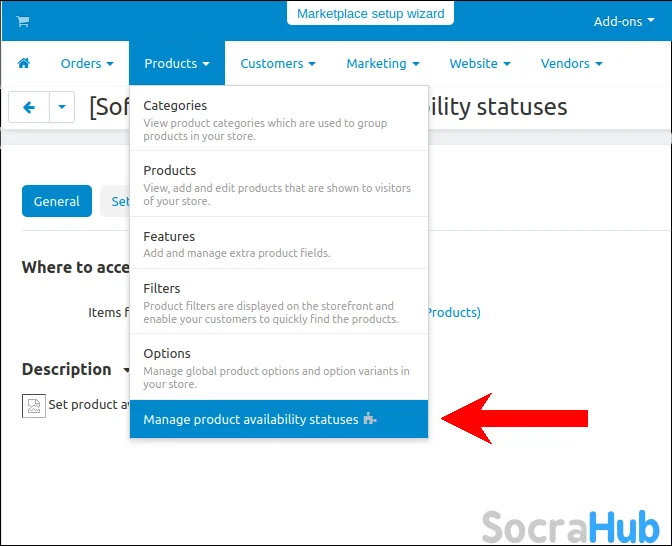This screenshot has height=546, width=672.
Task: Click the puzzle add-on icon in menu
Action: point(370,419)
